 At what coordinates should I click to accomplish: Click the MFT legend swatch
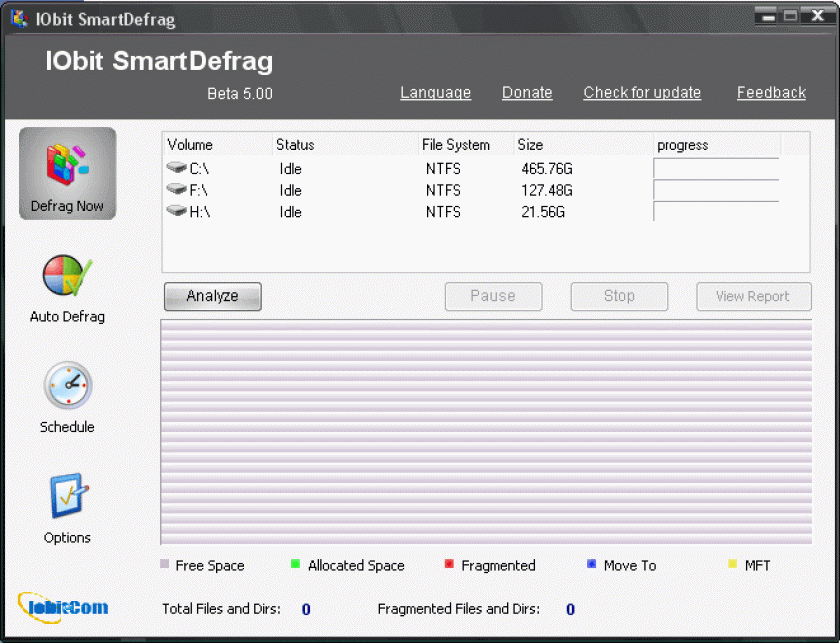(x=732, y=564)
